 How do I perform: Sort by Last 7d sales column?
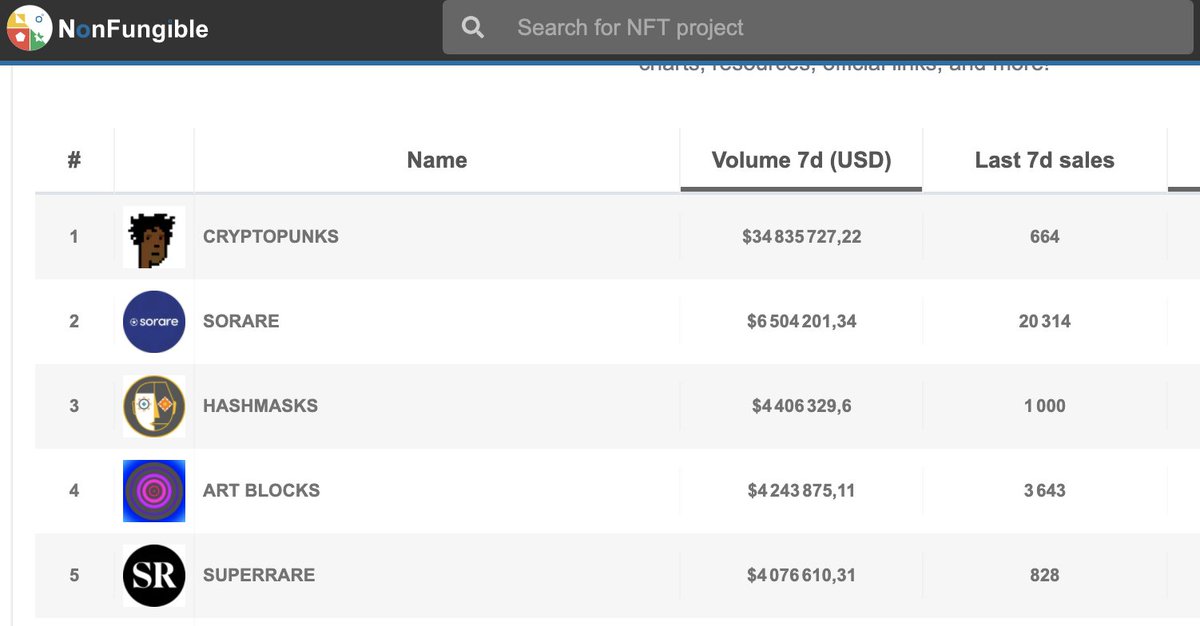1044,160
